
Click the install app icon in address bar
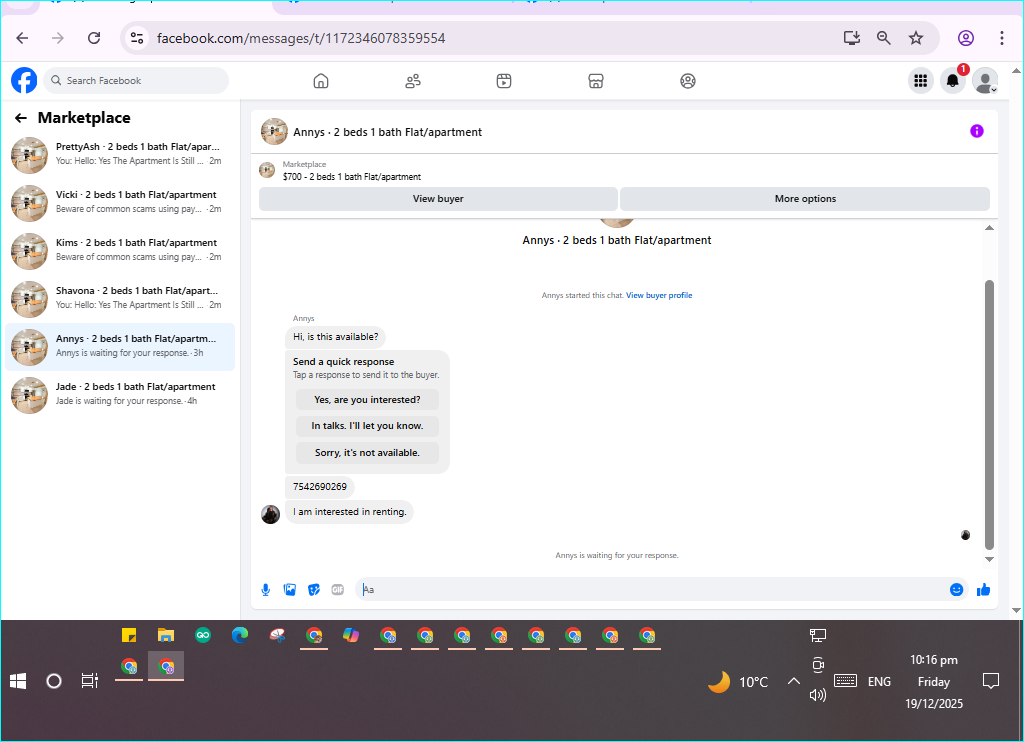[852, 38]
